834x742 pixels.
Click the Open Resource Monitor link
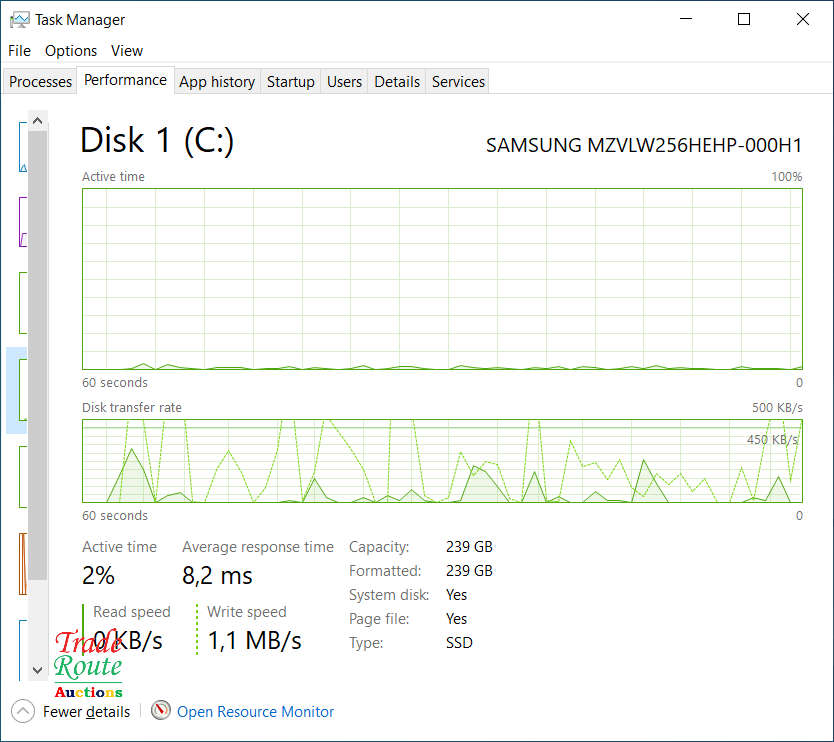tap(255, 712)
